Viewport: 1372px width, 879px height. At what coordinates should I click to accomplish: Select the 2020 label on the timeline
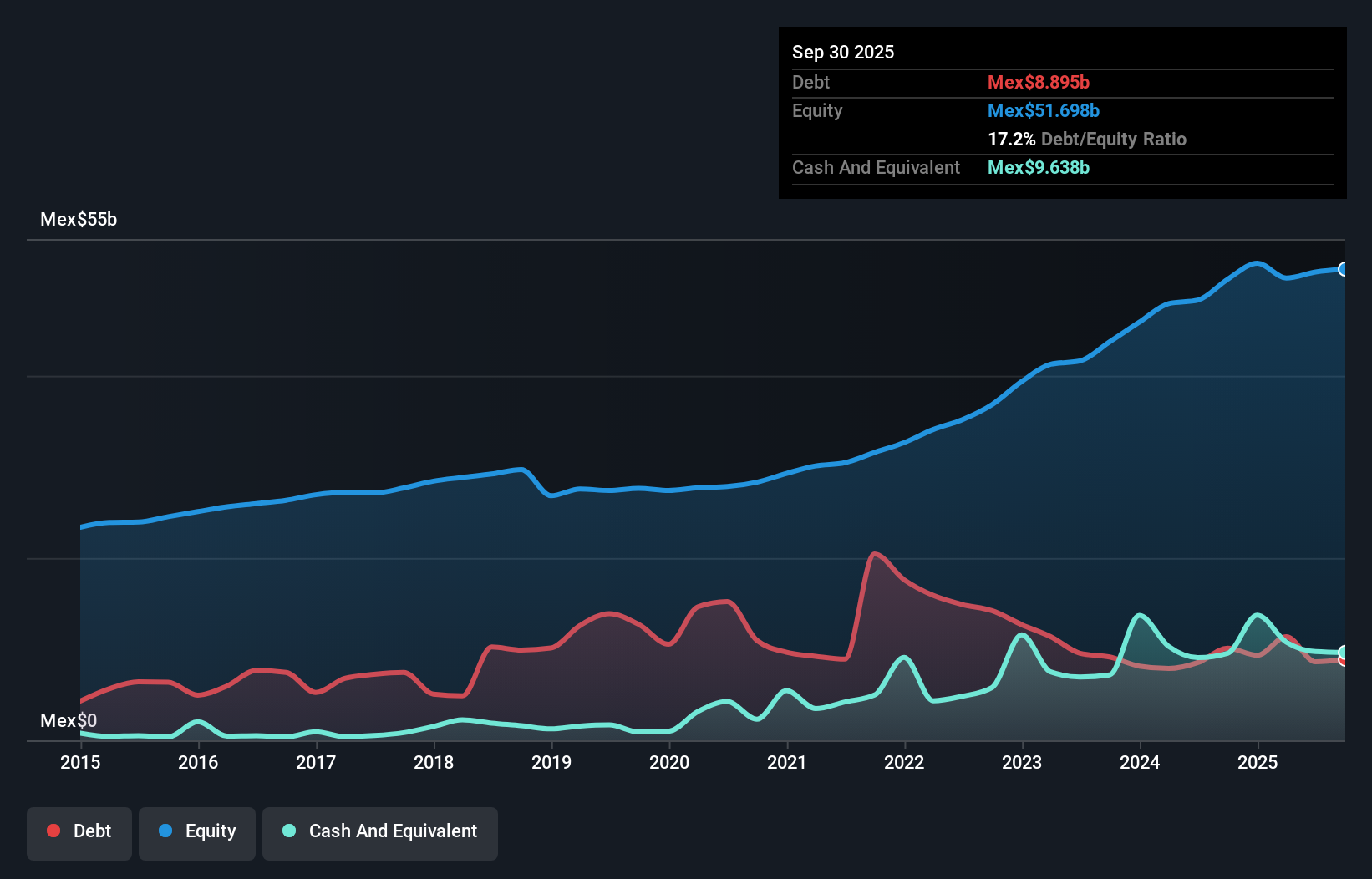point(669,763)
